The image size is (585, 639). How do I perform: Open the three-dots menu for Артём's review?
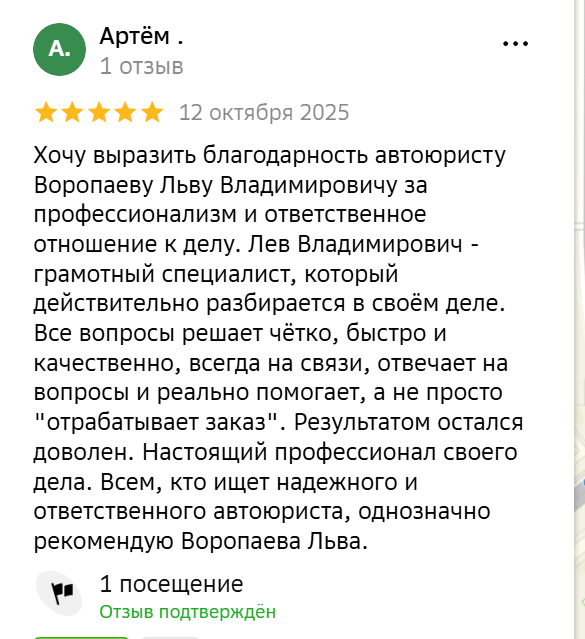[x=515, y=44]
